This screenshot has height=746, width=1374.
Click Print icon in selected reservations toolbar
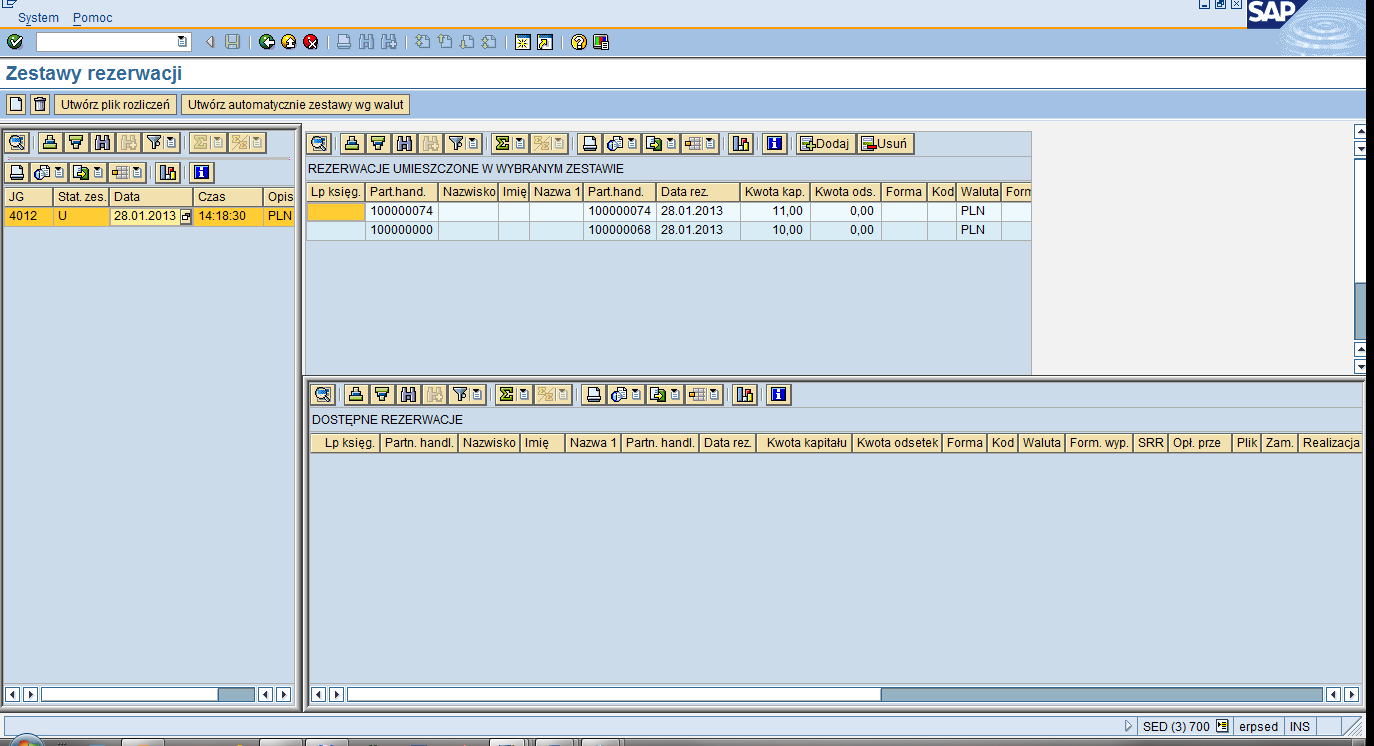[591, 143]
